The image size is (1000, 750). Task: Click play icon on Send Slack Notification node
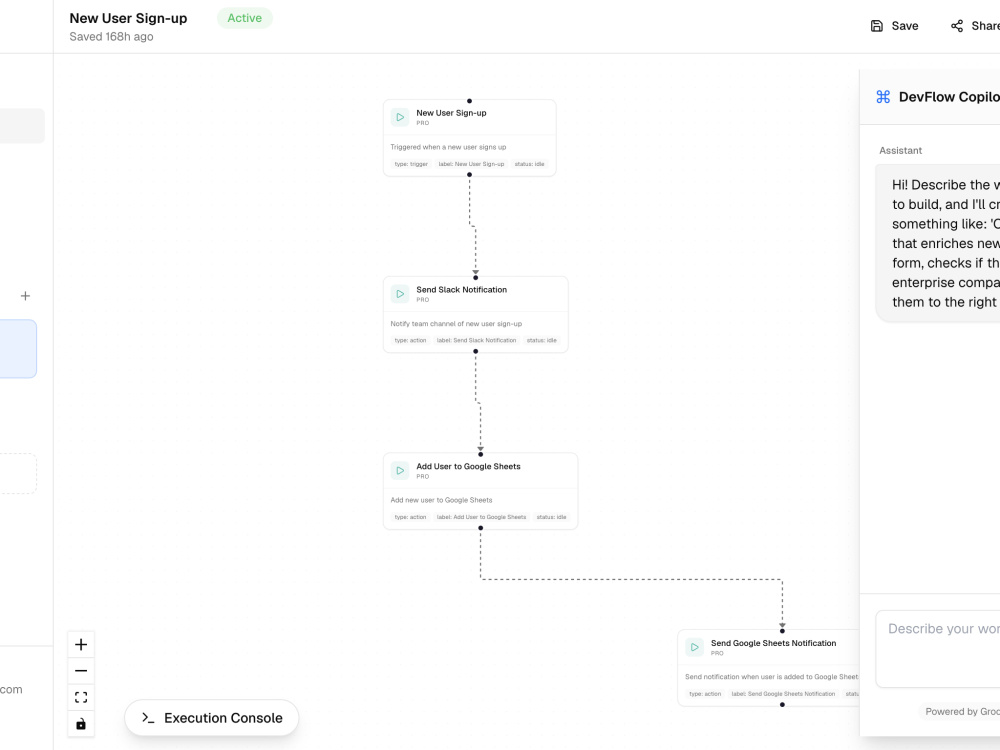(x=400, y=294)
